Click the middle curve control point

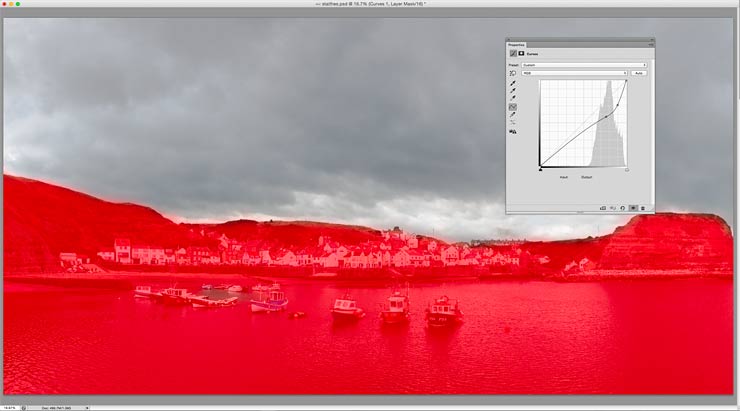point(606,117)
